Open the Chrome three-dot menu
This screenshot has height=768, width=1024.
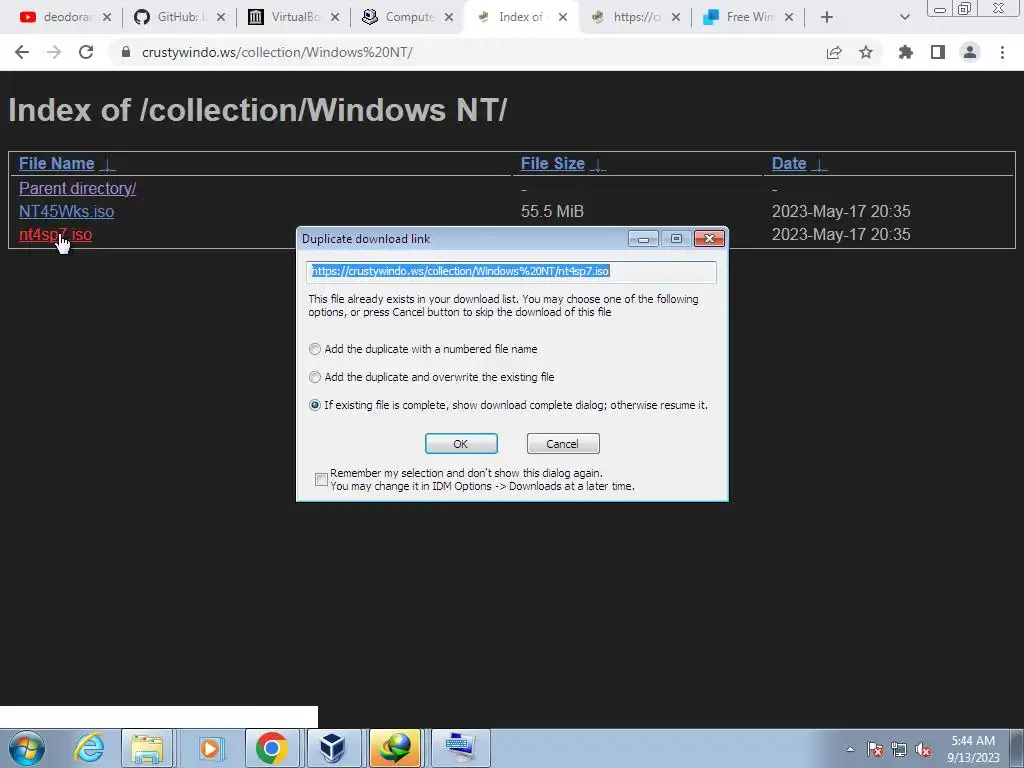point(1002,52)
